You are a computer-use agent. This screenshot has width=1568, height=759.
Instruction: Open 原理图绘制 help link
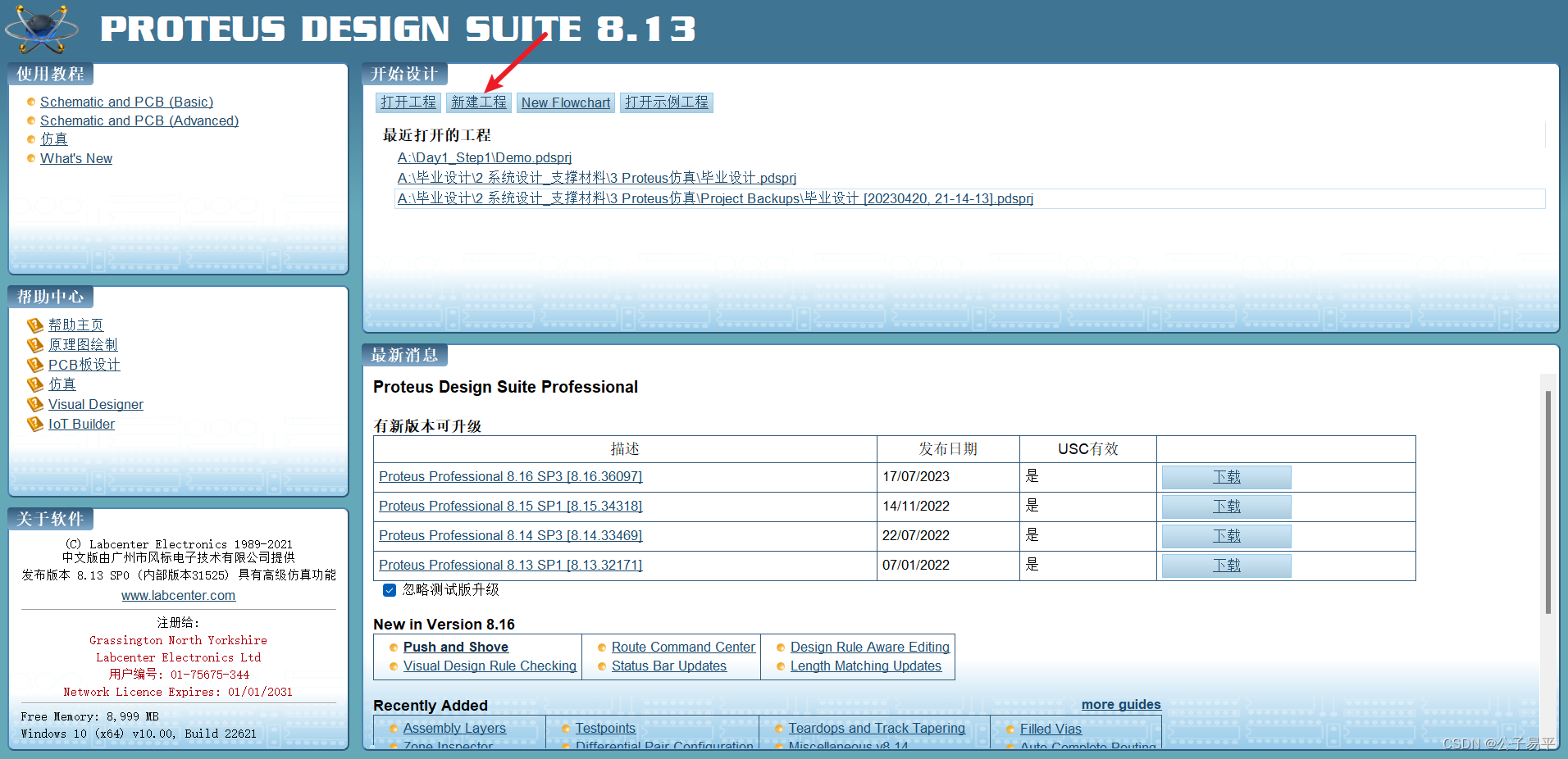pyautogui.click(x=83, y=345)
